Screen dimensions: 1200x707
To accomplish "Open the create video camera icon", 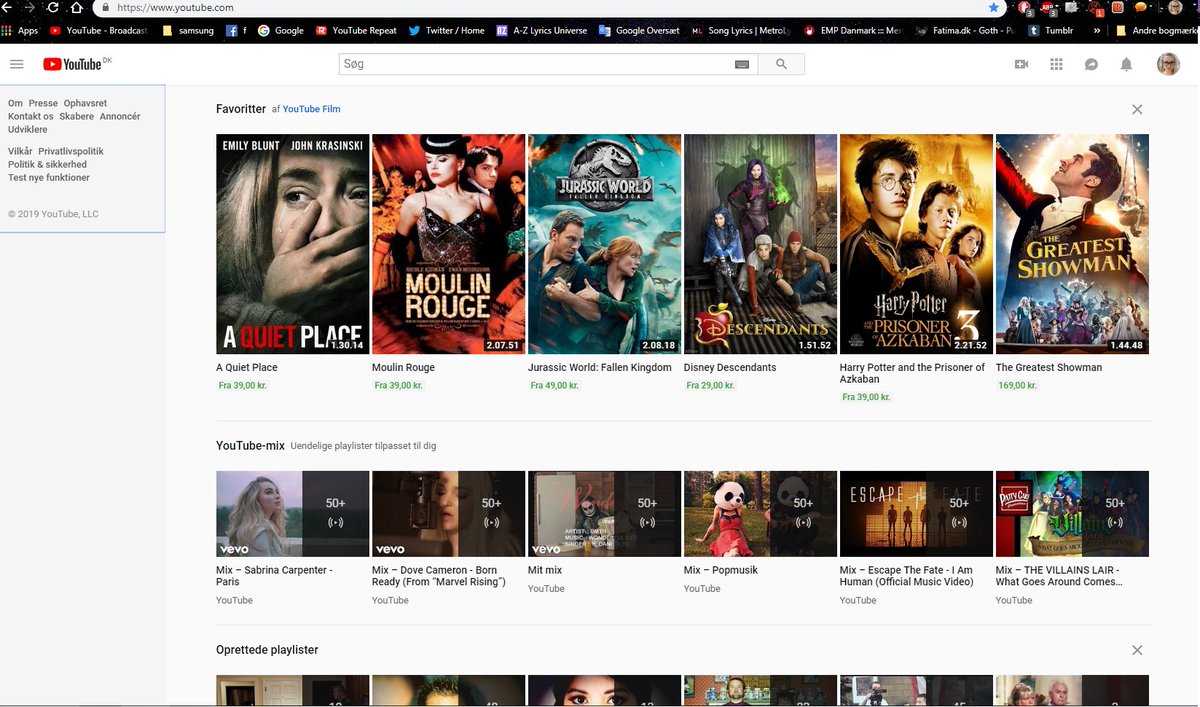I will pyautogui.click(x=1021, y=64).
